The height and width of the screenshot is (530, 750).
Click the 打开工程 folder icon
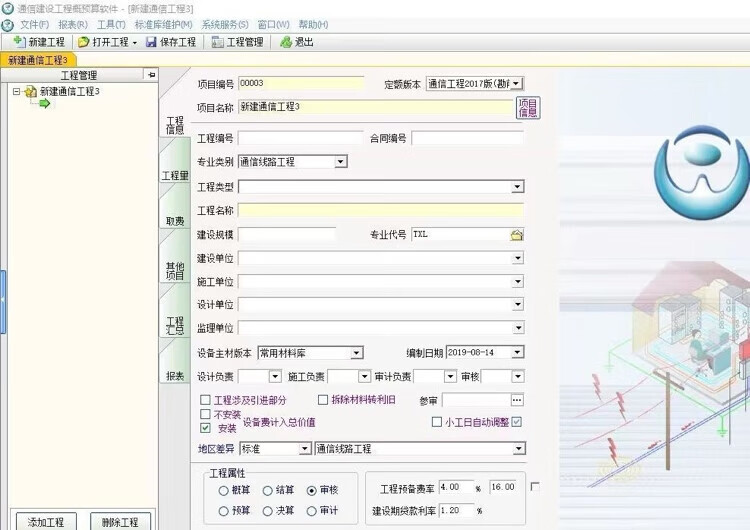[84, 42]
